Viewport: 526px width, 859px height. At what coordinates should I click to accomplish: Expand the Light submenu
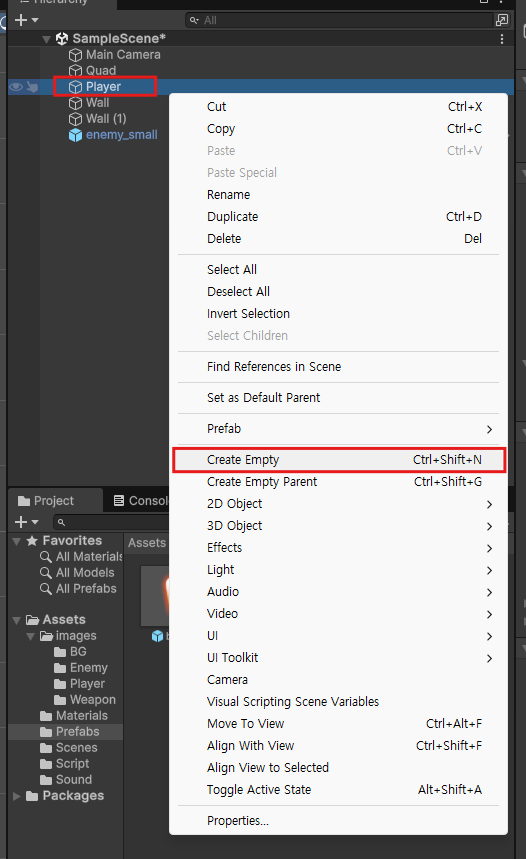[339, 570]
